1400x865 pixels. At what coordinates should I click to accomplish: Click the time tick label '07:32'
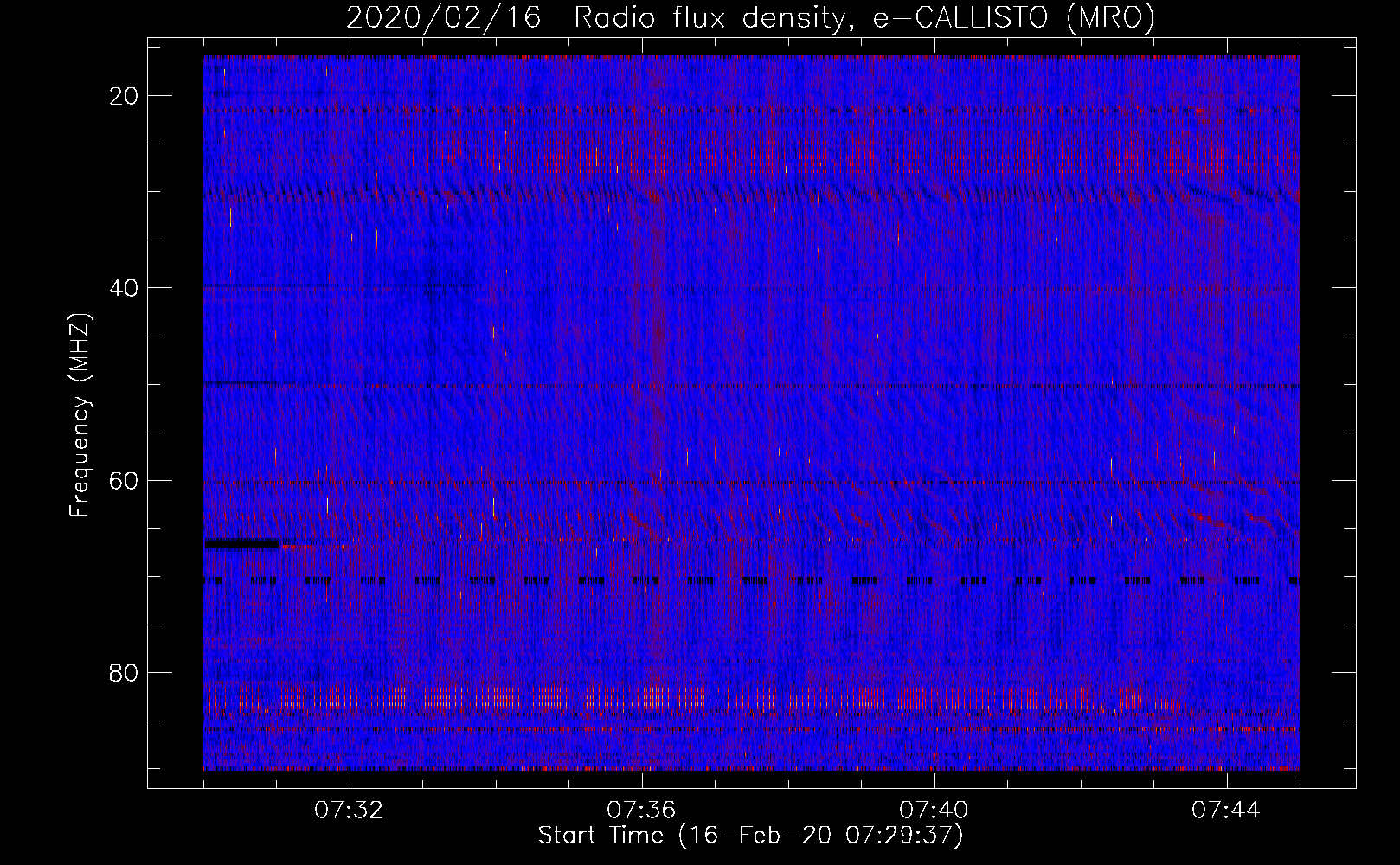[349, 811]
